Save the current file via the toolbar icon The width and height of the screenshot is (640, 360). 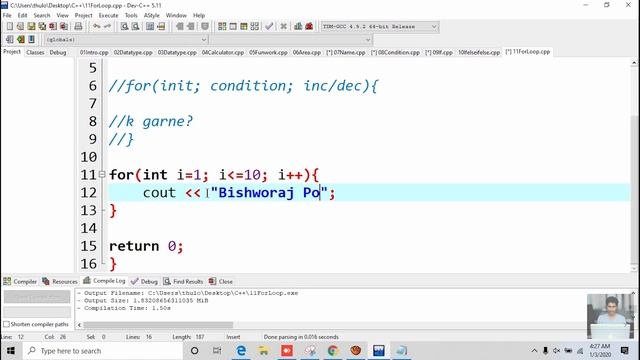31,27
